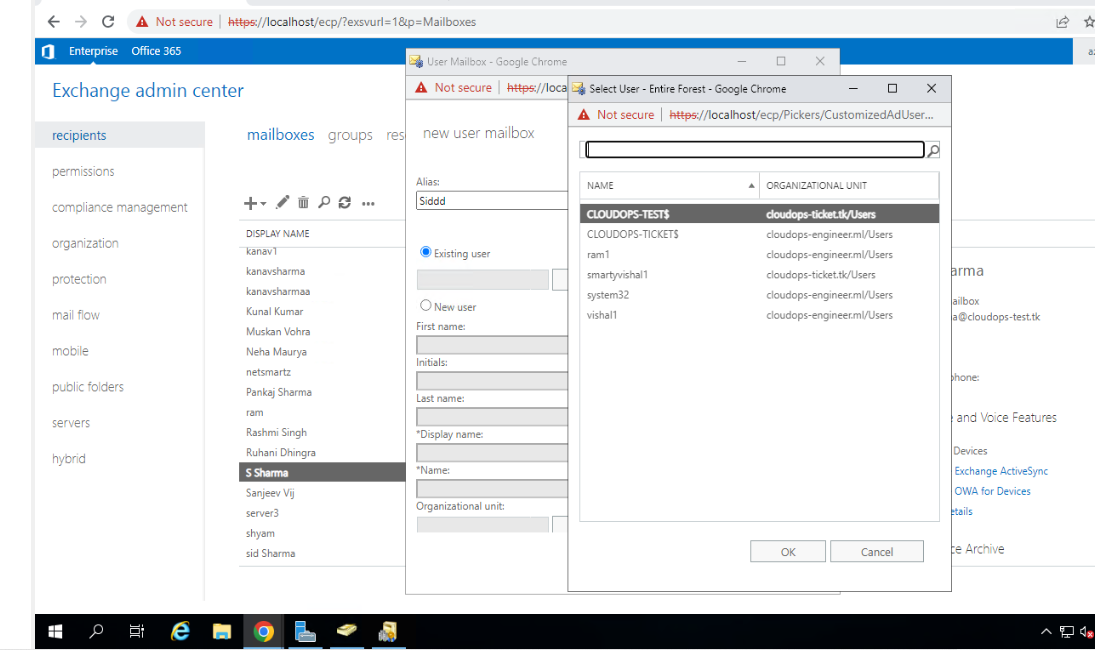Open Internet Explorer from the taskbar
This screenshot has width=1095, height=650.
180,632
